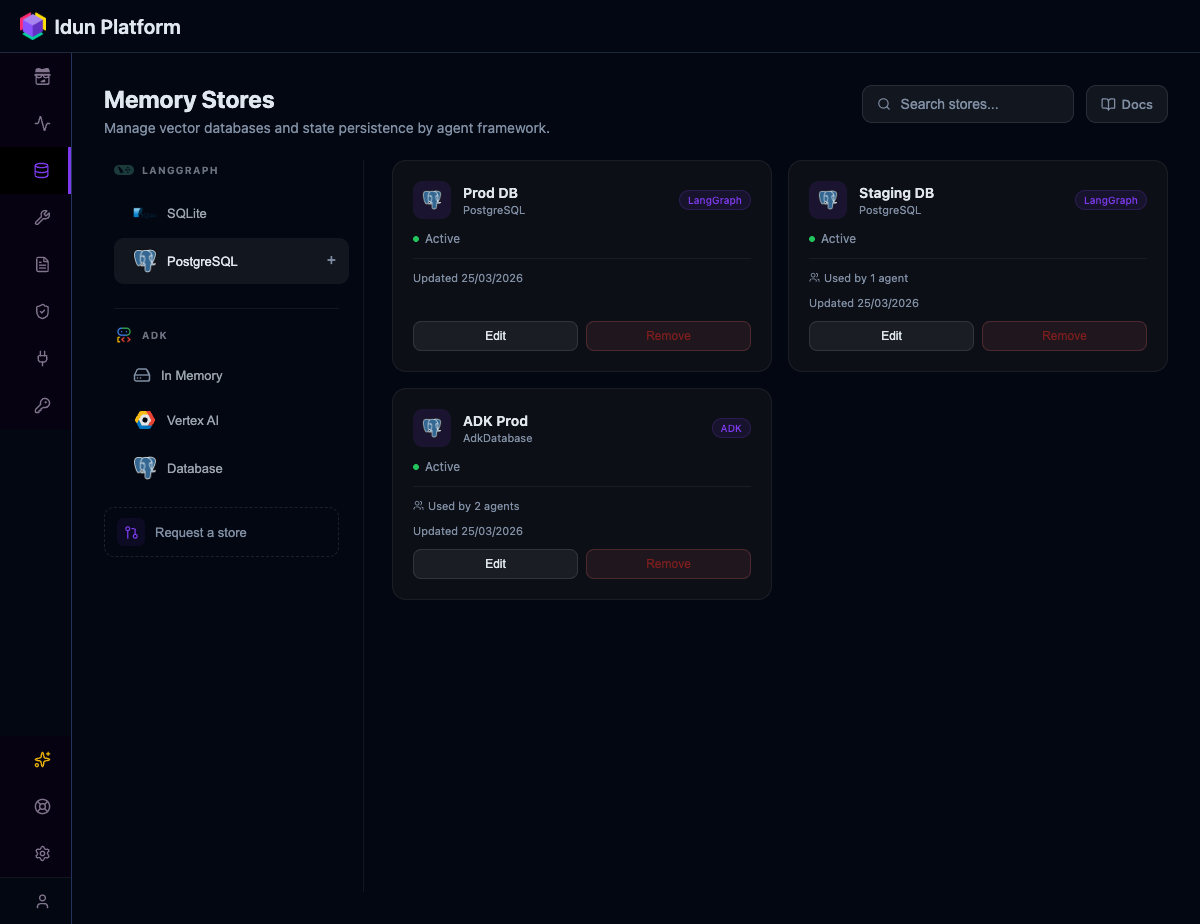Select In Memory under ADK
Viewport: 1200px width, 924px height.
click(x=231, y=376)
